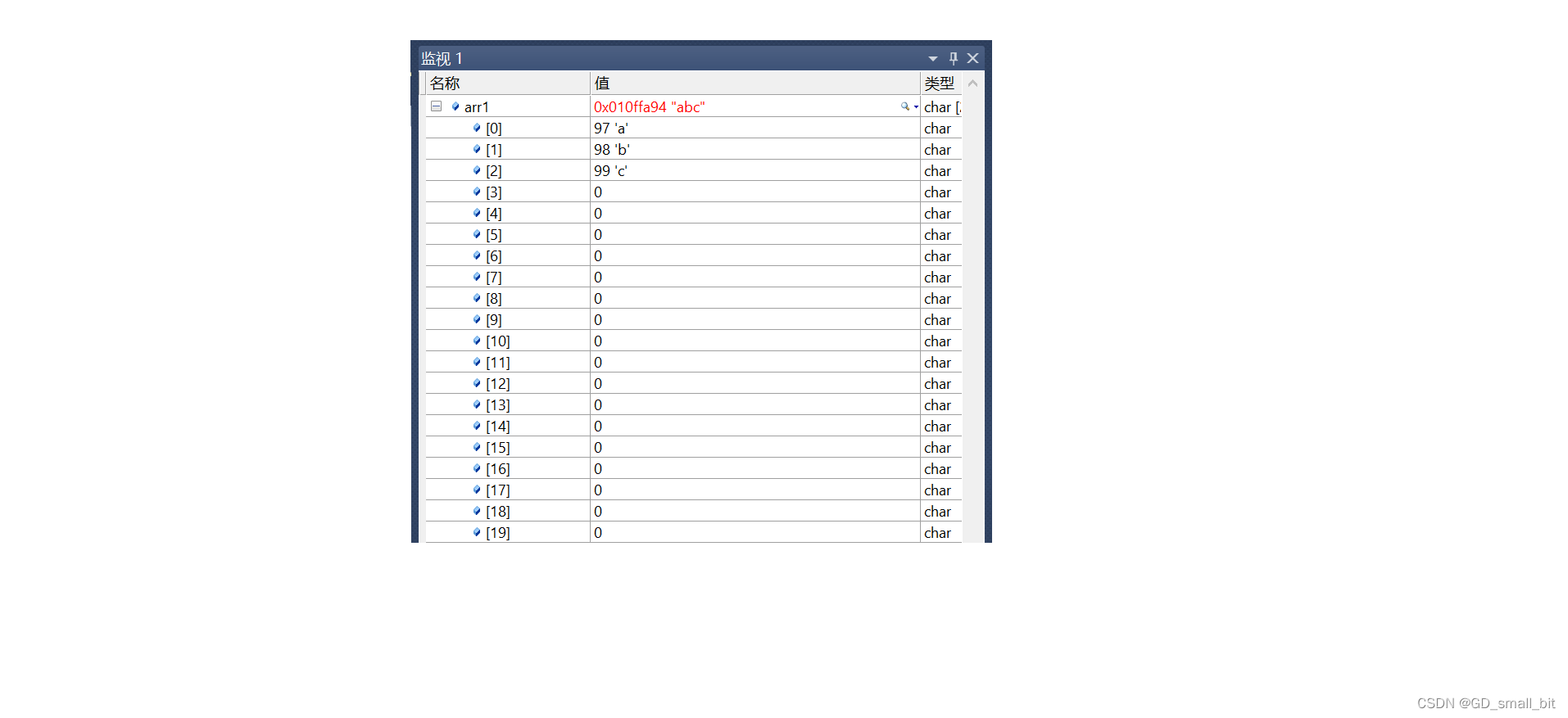
Task: Click the field icon beside [10]
Action: [477, 341]
